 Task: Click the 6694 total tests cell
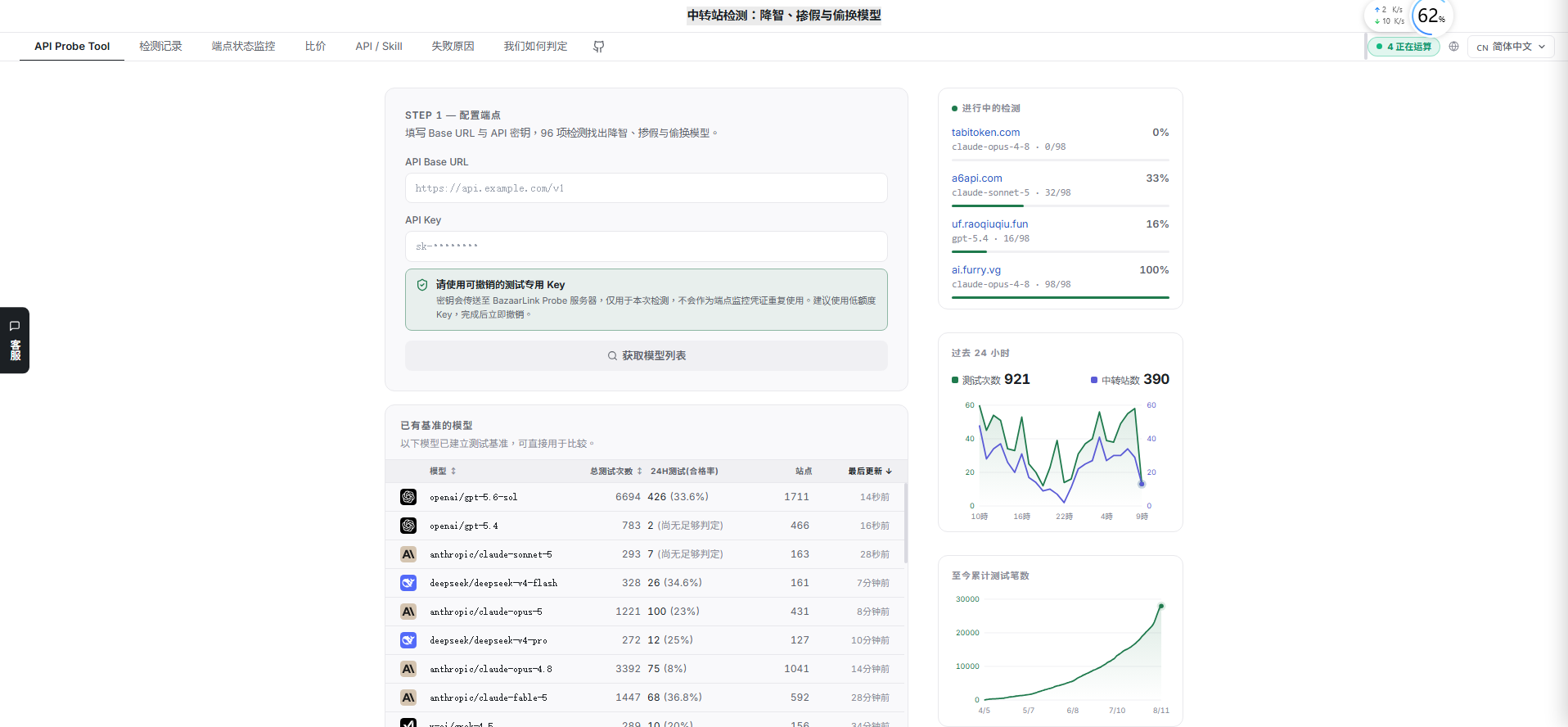coord(628,497)
